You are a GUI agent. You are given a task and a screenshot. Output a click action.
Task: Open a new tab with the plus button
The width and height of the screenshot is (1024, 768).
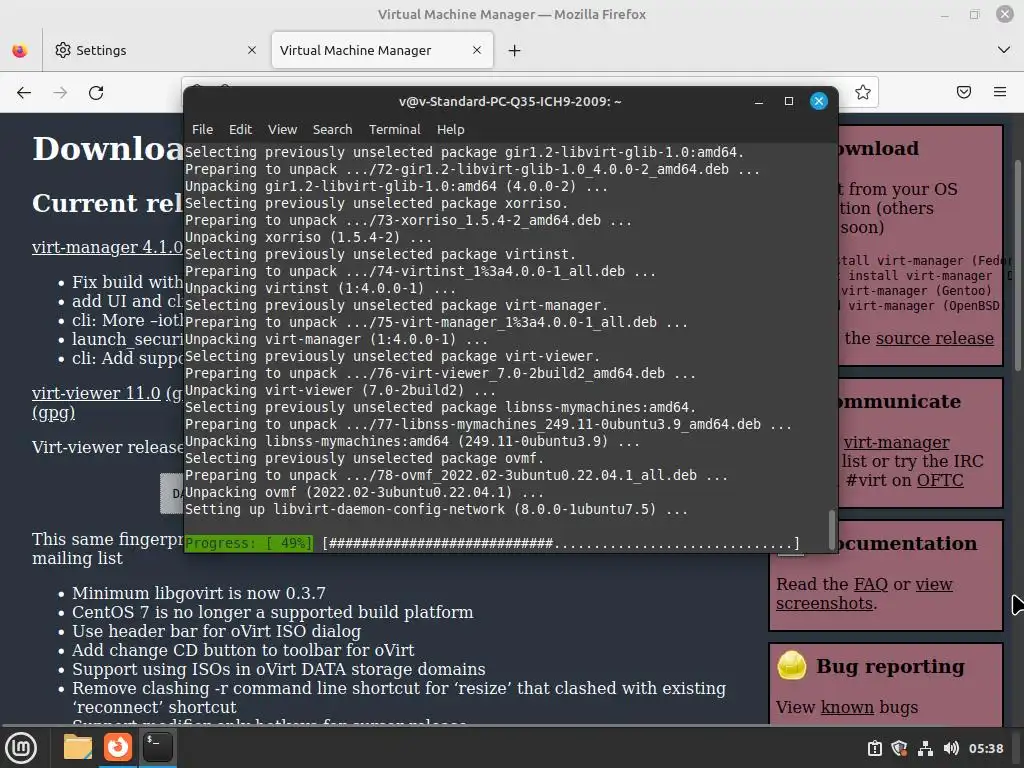pos(515,50)
